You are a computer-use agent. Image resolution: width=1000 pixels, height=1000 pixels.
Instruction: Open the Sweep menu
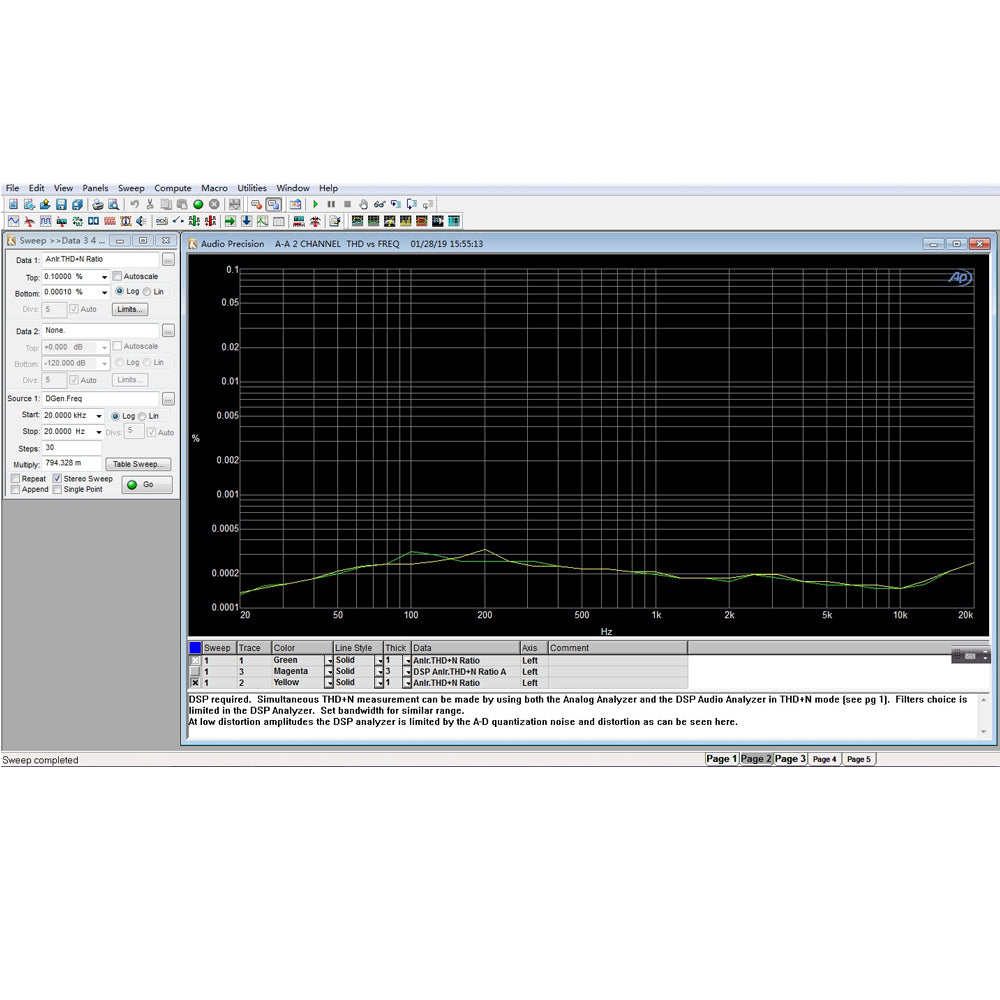tap(131, 188)
